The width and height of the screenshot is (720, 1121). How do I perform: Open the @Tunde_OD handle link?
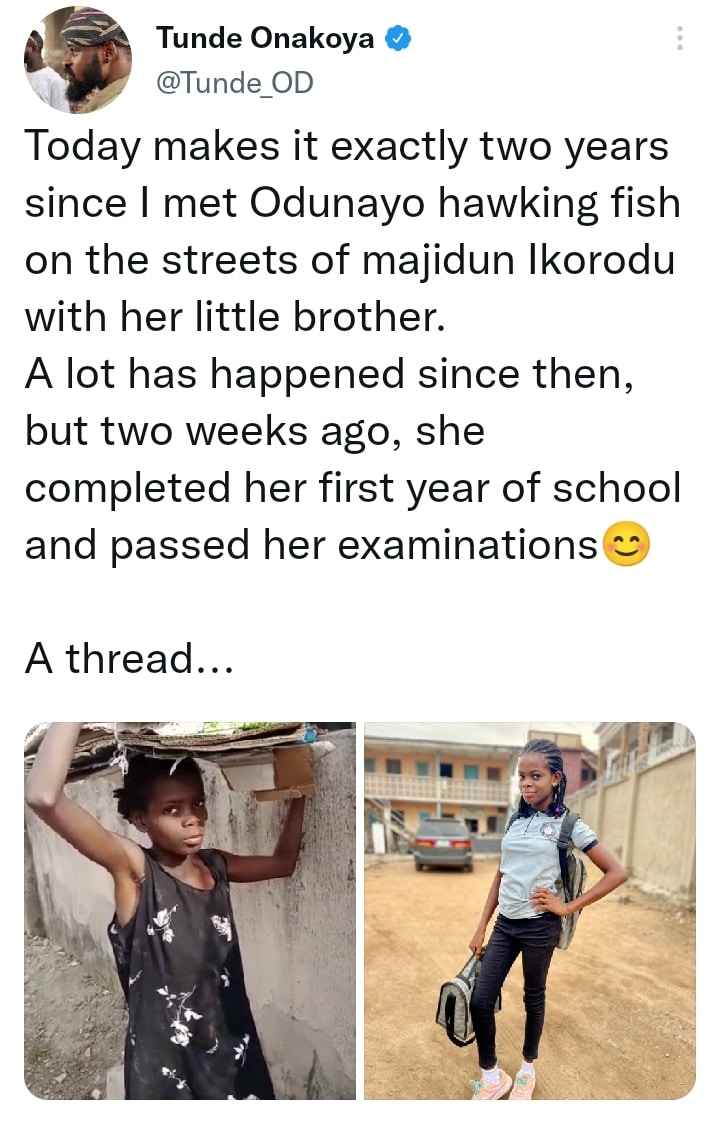pos(235,83)
